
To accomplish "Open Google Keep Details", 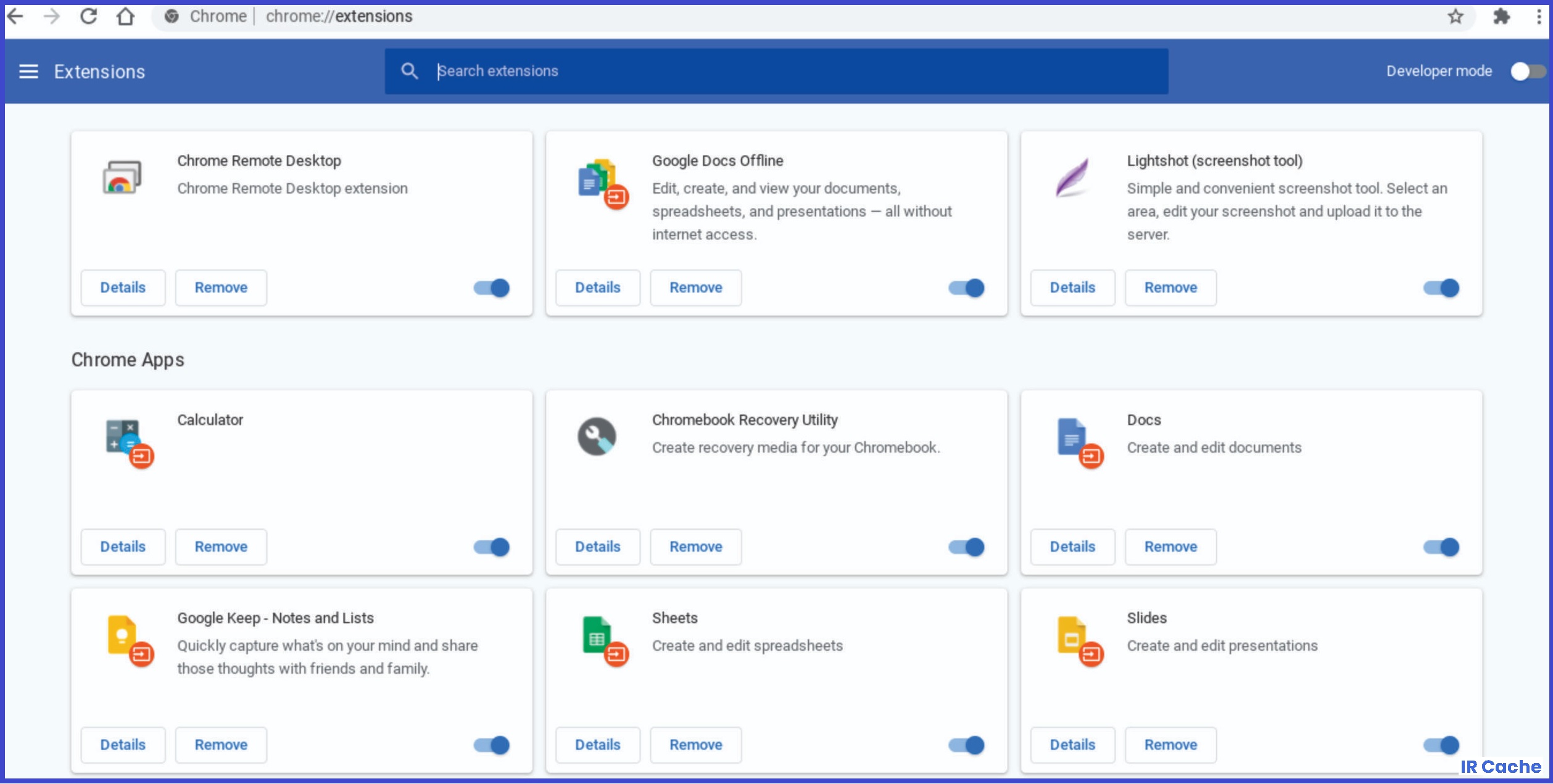I will pyautogui.click(x=123, y=745).
